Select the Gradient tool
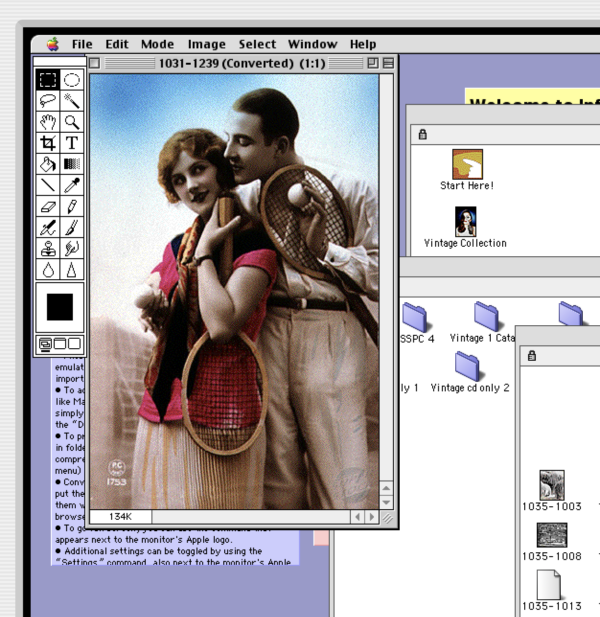600x617 pixels. coord(72,164)
